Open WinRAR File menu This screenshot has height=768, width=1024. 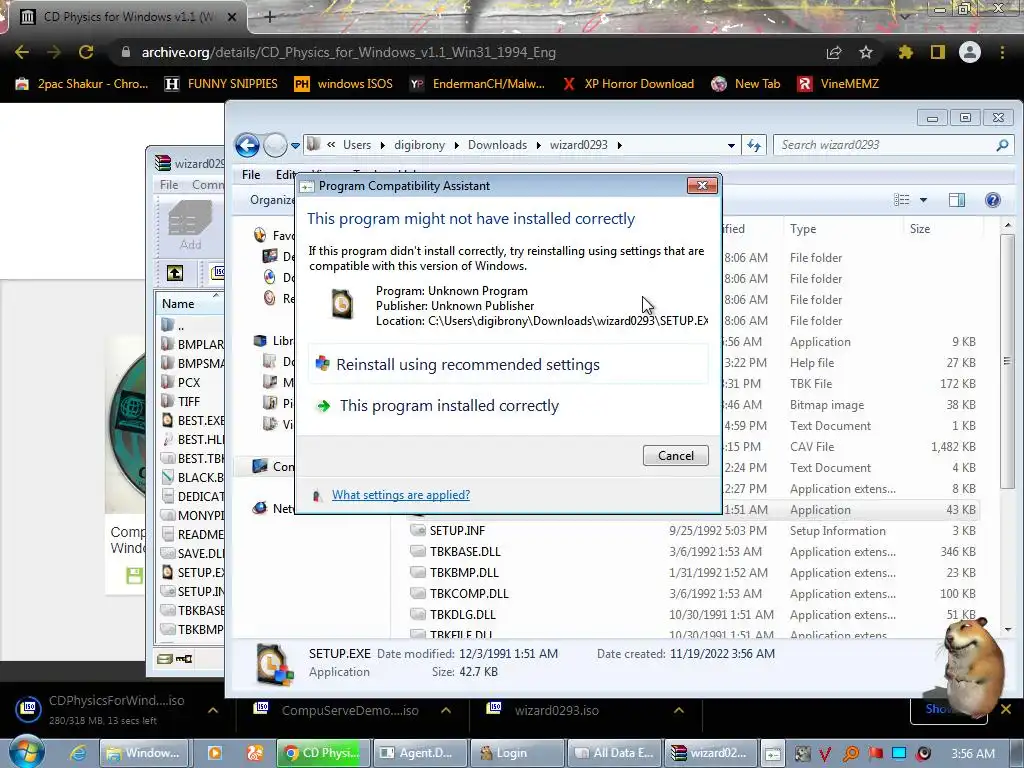169,185
